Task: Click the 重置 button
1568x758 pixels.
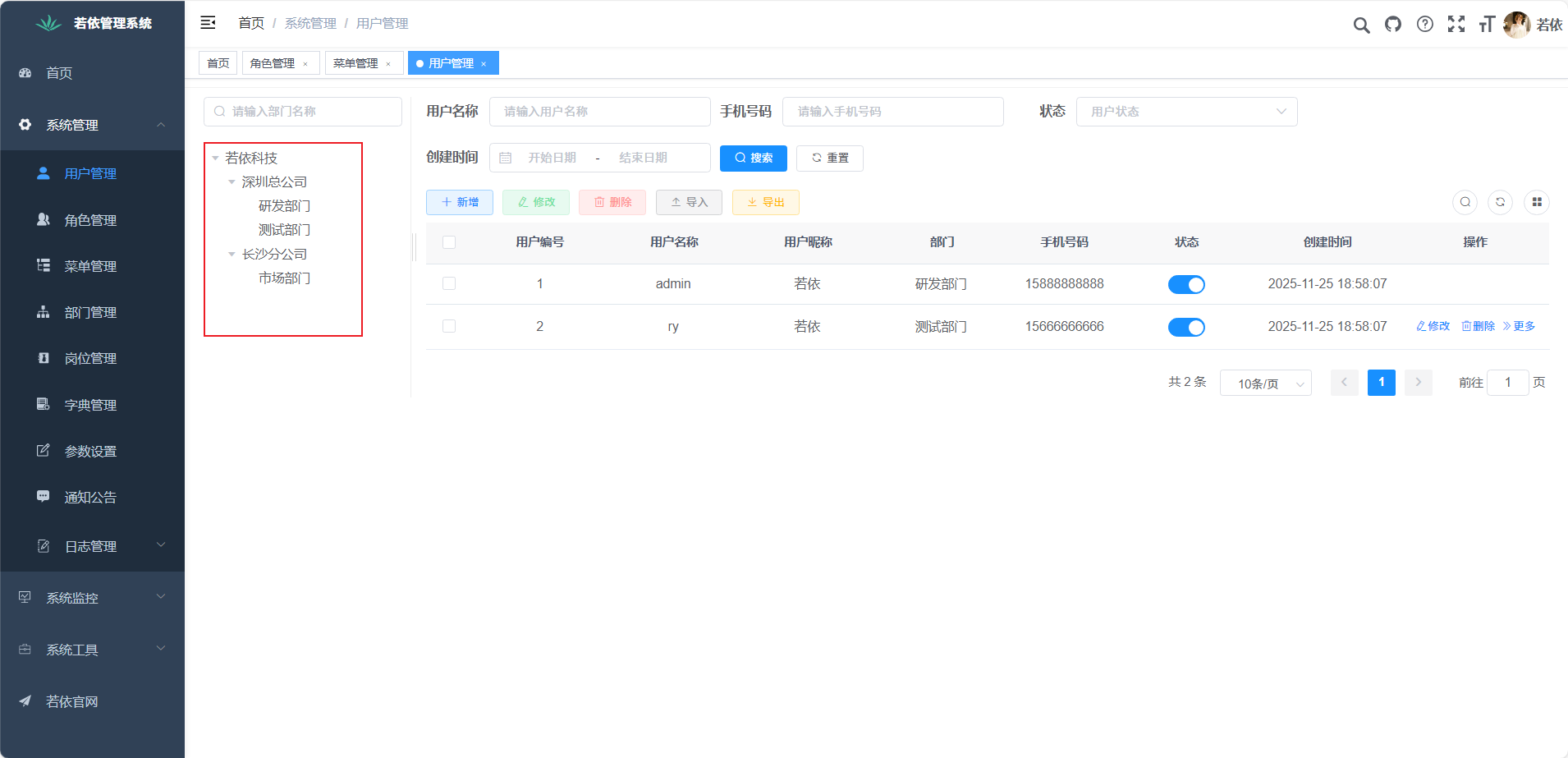Action: 829,158
